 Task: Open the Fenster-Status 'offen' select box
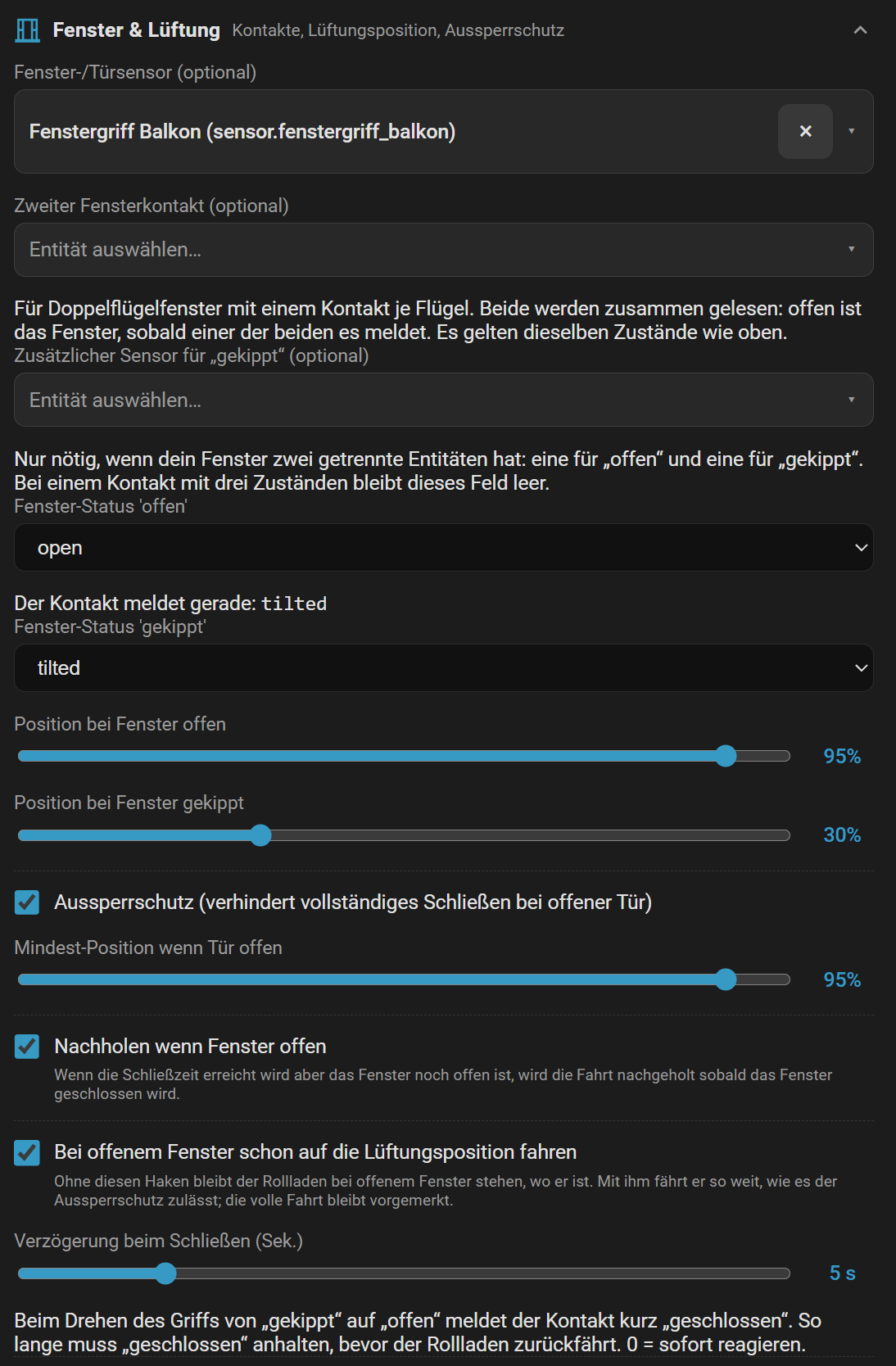(444, 548)
